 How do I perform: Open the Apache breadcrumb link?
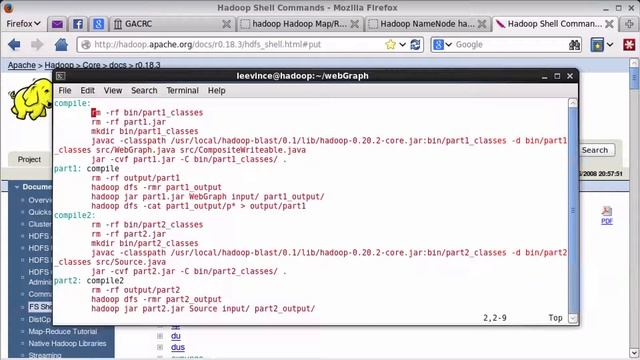click(22, 65)
